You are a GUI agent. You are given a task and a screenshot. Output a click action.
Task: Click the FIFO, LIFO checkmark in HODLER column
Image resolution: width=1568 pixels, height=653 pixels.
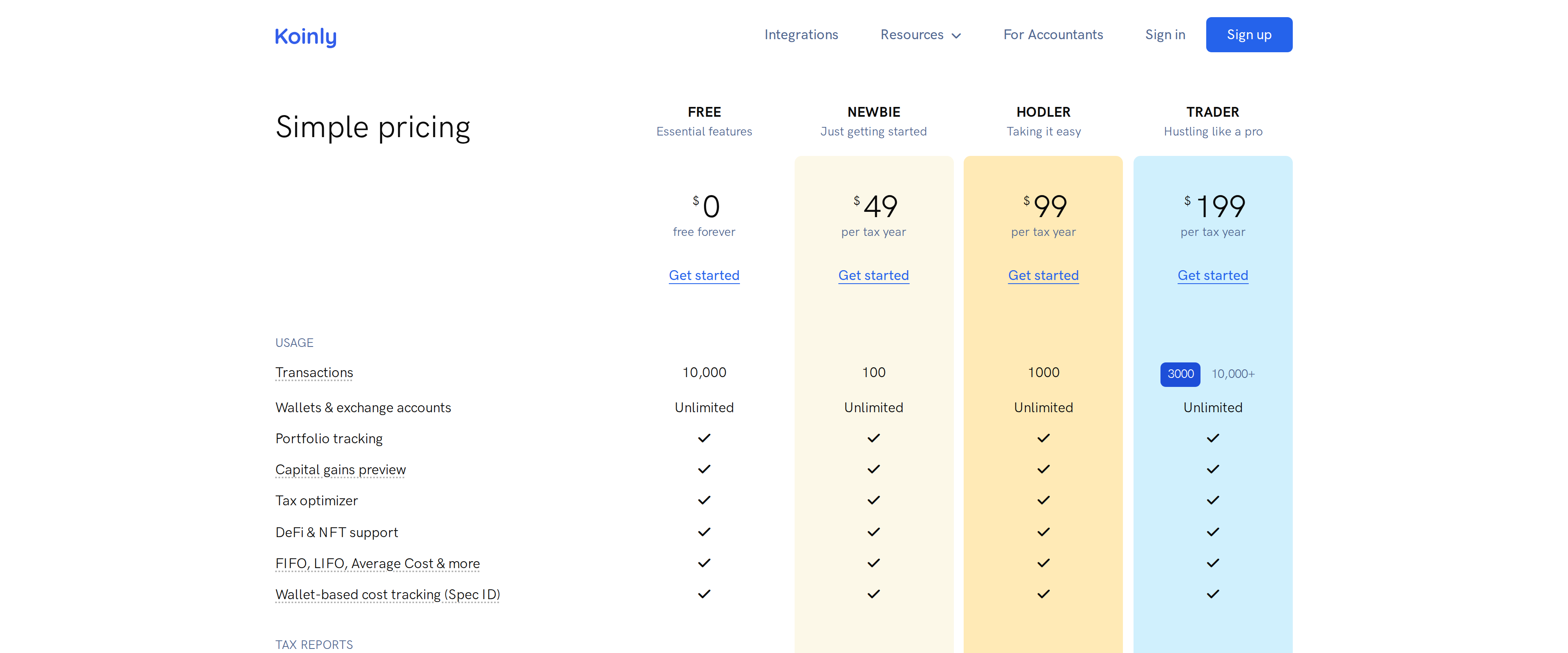point(1043,563)
